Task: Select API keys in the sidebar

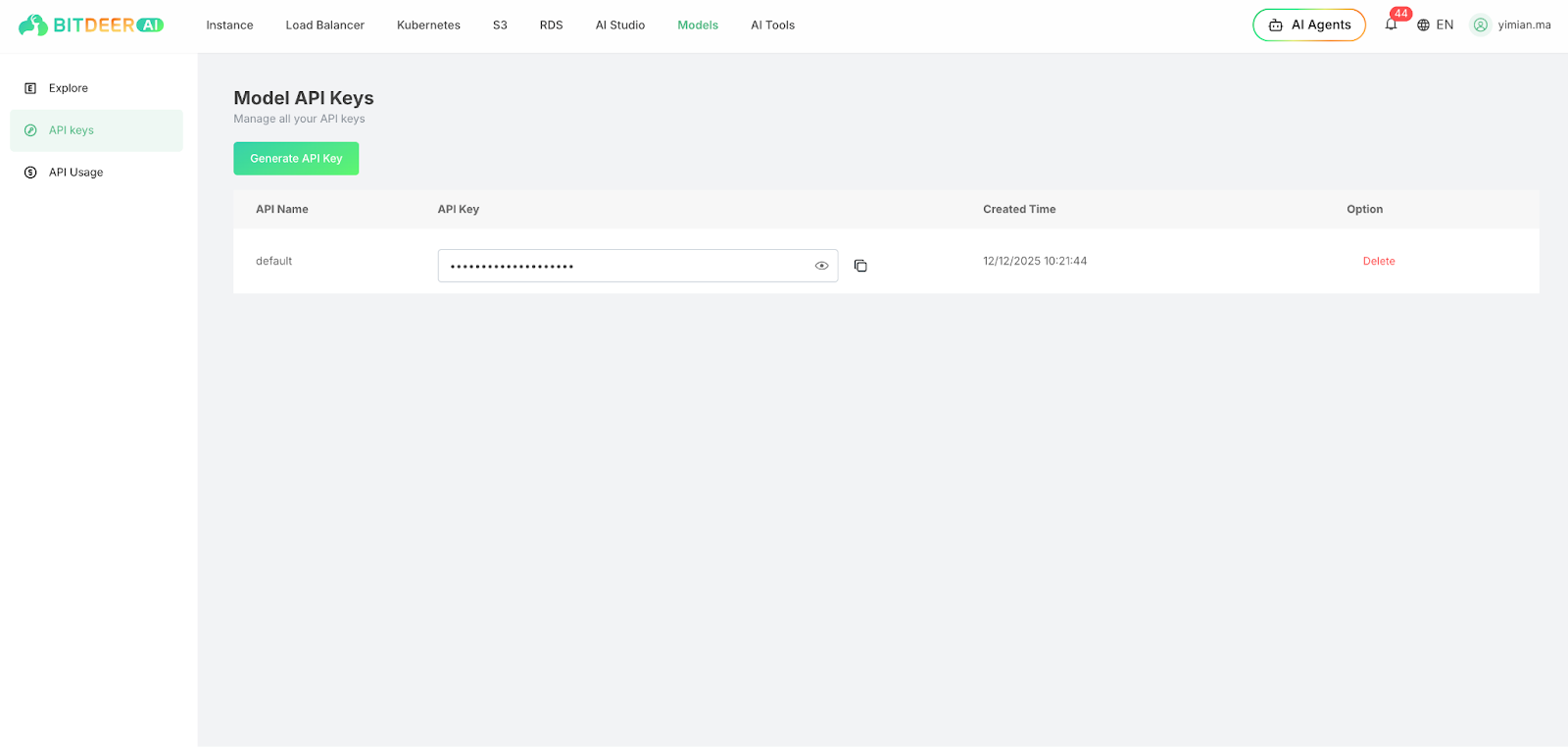Action: tap(96, 130)
